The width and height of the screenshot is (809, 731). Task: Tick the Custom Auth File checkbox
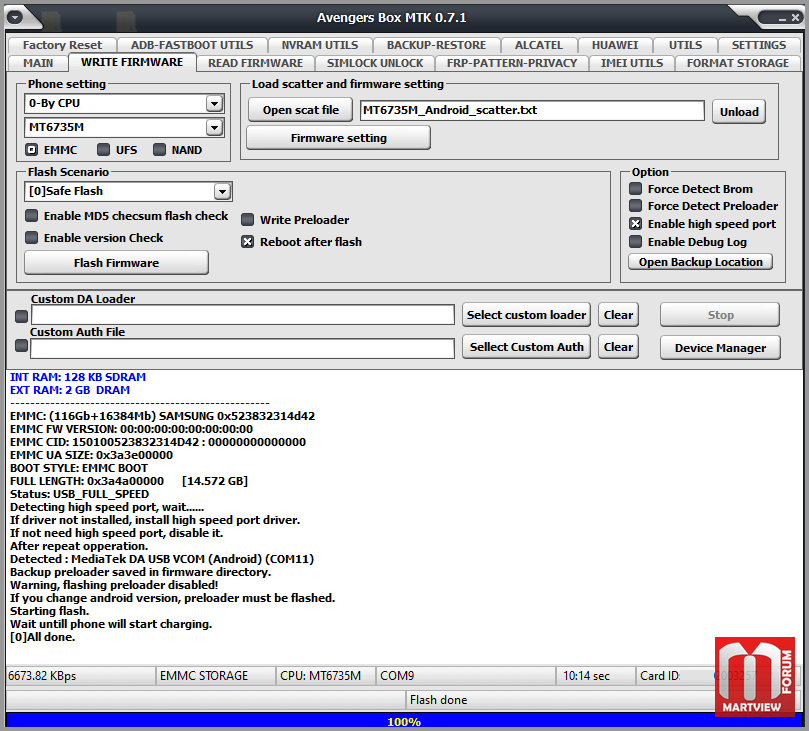pos(21,346)
